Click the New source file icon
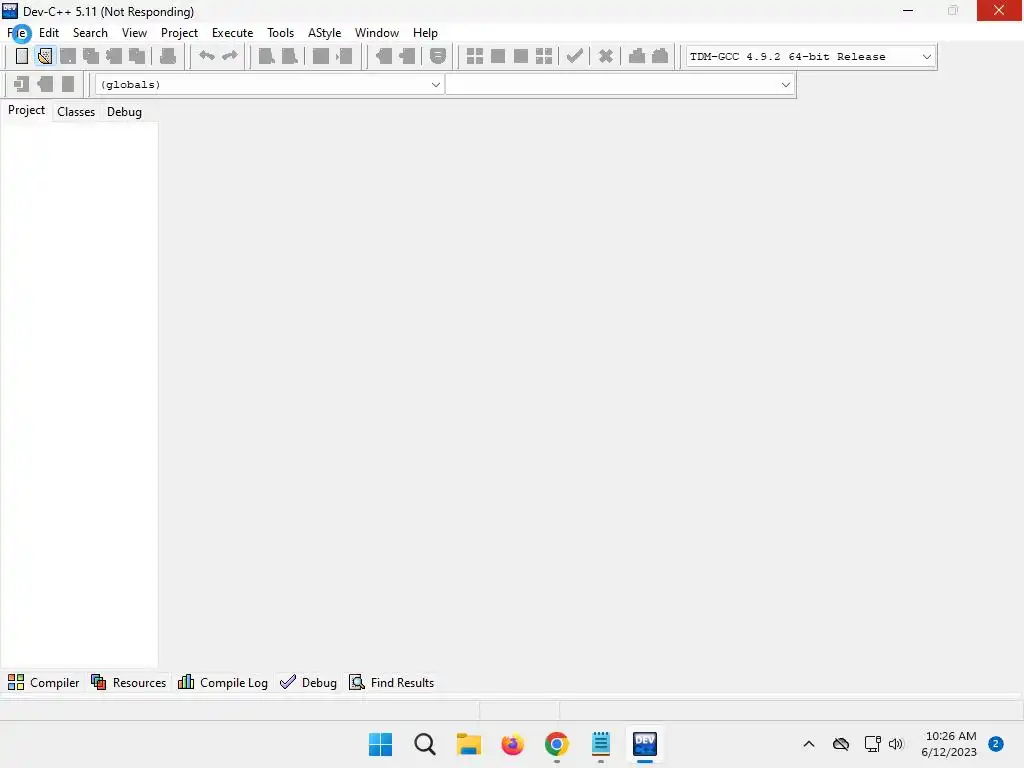The height and width of the screenshot is (768, 1024). click(x=22, y=56)
